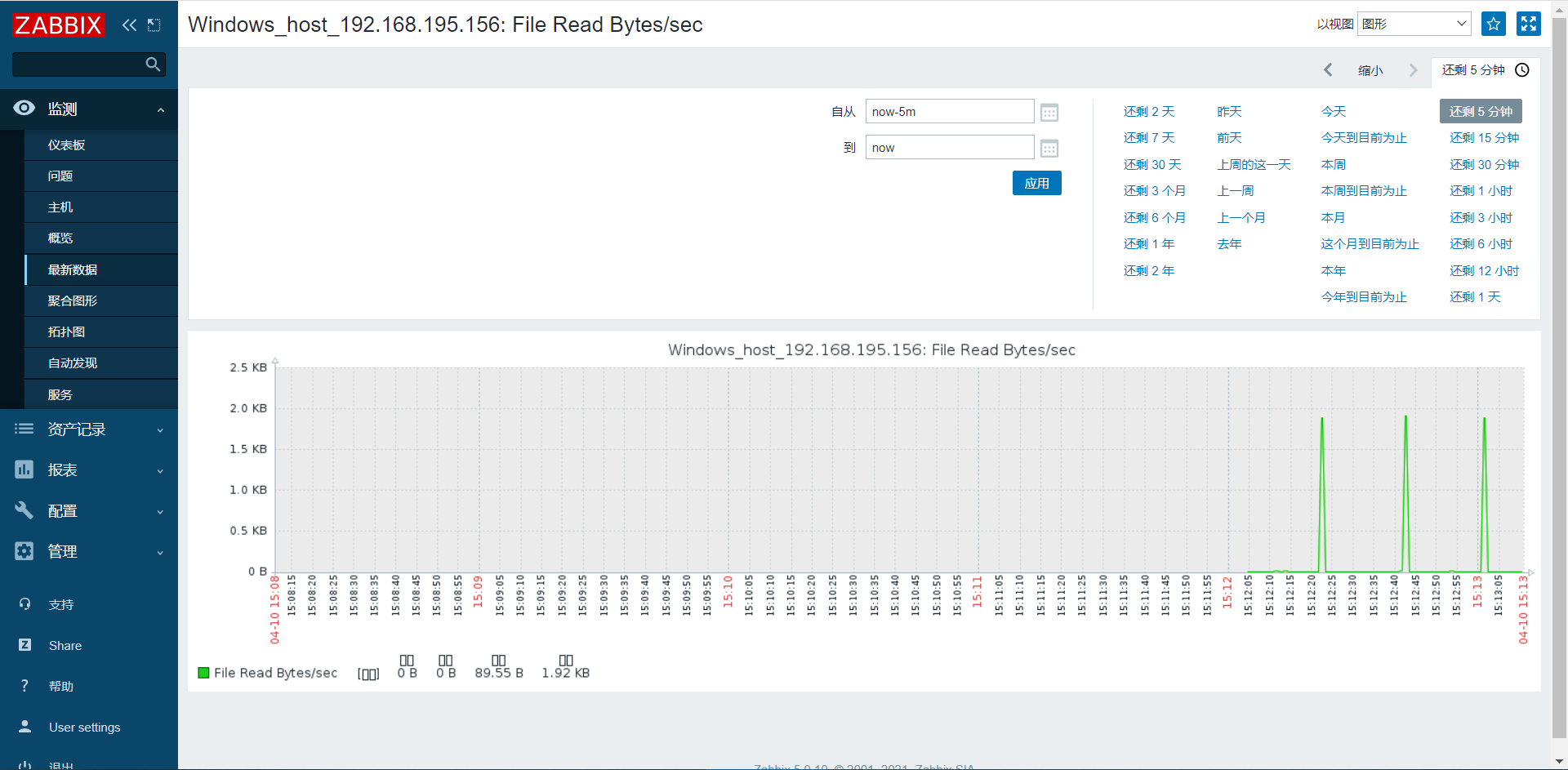This screenshot has height=770, width=1568.
Task: Collapse the sidebar with double chevron
Action: point(129,25)
